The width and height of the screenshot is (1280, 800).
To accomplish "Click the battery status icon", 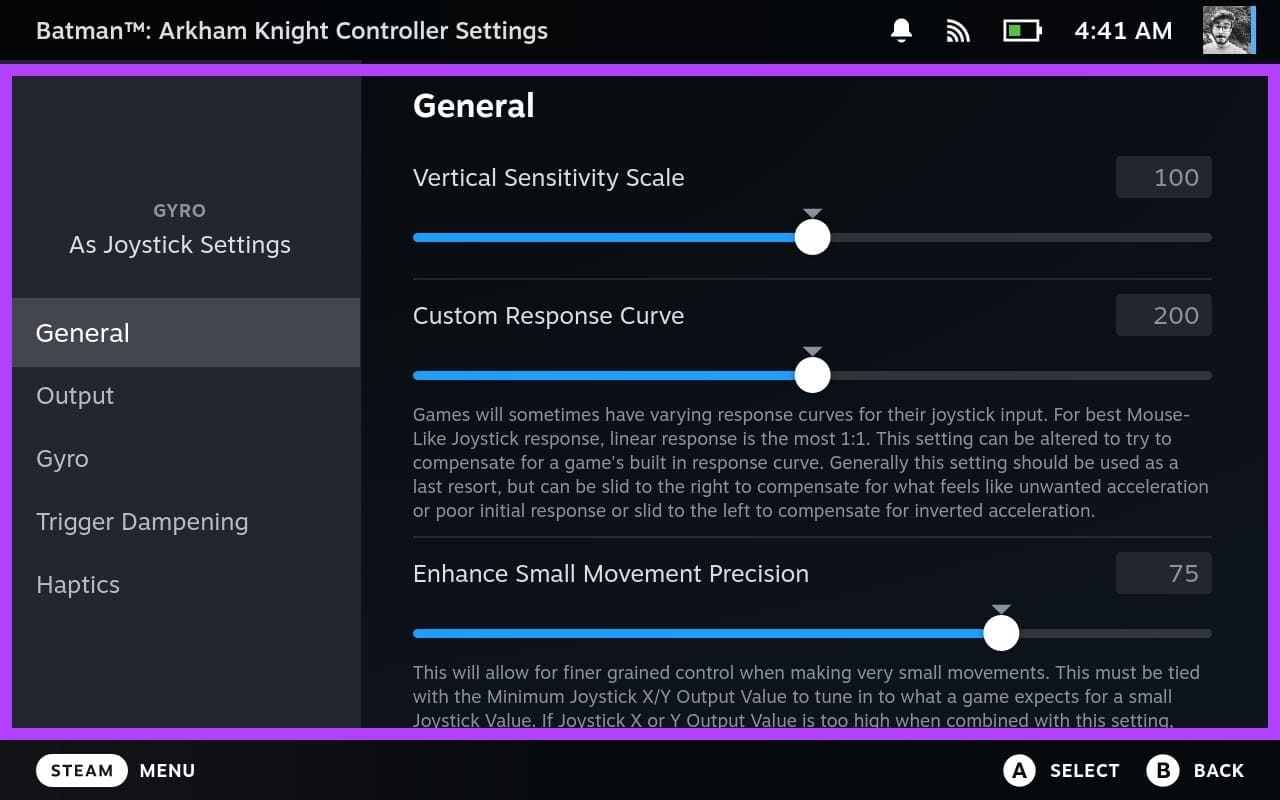I will point(1022,31).
